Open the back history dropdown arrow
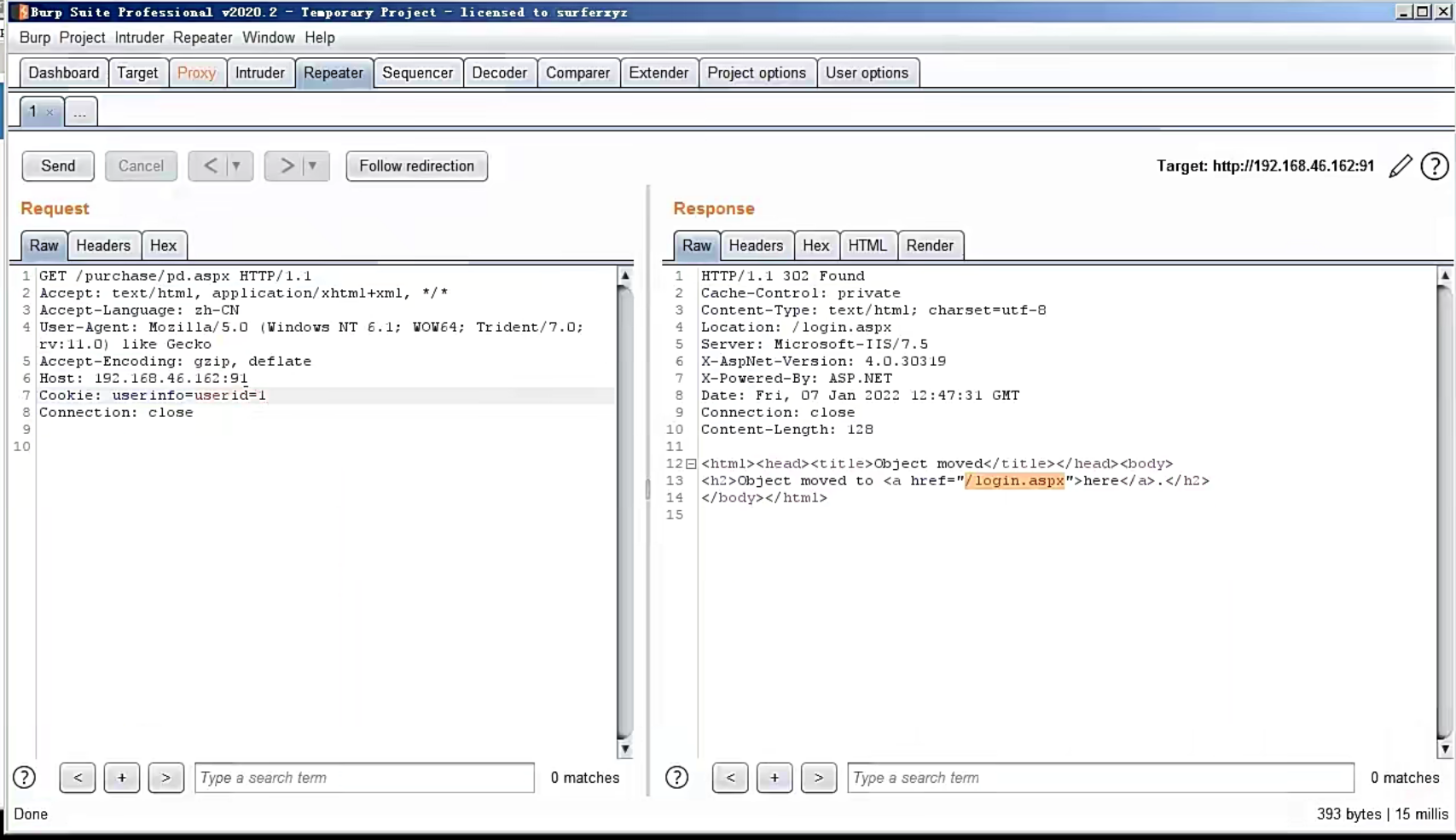 pyautogui.click(x=237, y=166)
